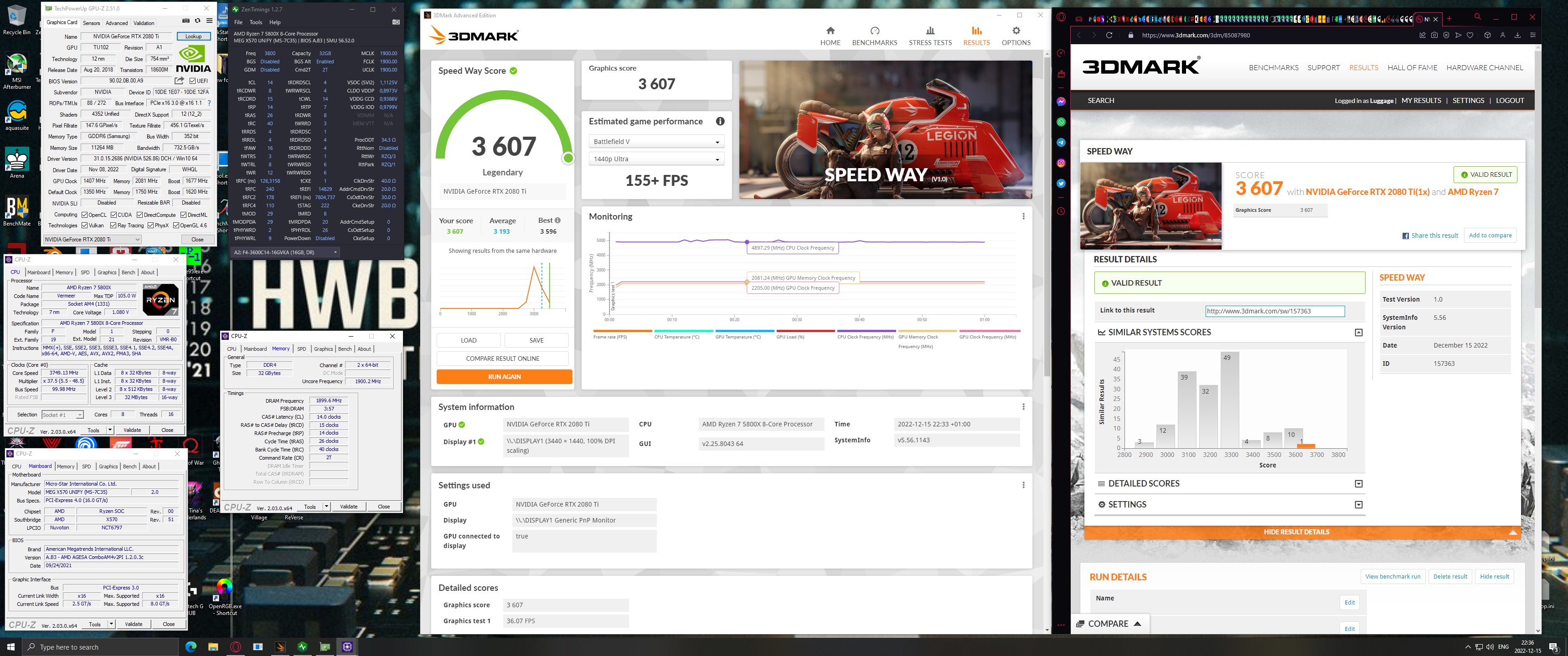Click the ZenTimings screenshot camera icon
The height and width of the screenshot is (656, 1568).
[x=396, y=22]
